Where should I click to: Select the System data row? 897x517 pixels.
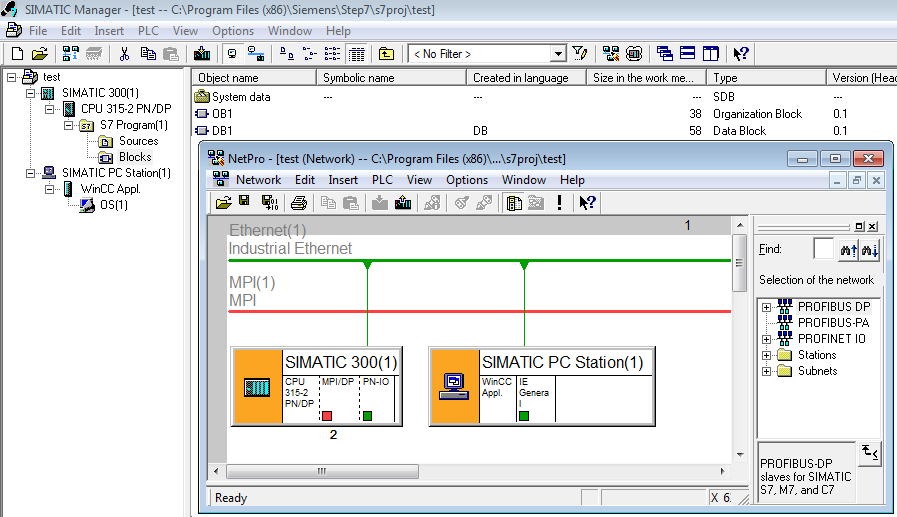[544, 97]
